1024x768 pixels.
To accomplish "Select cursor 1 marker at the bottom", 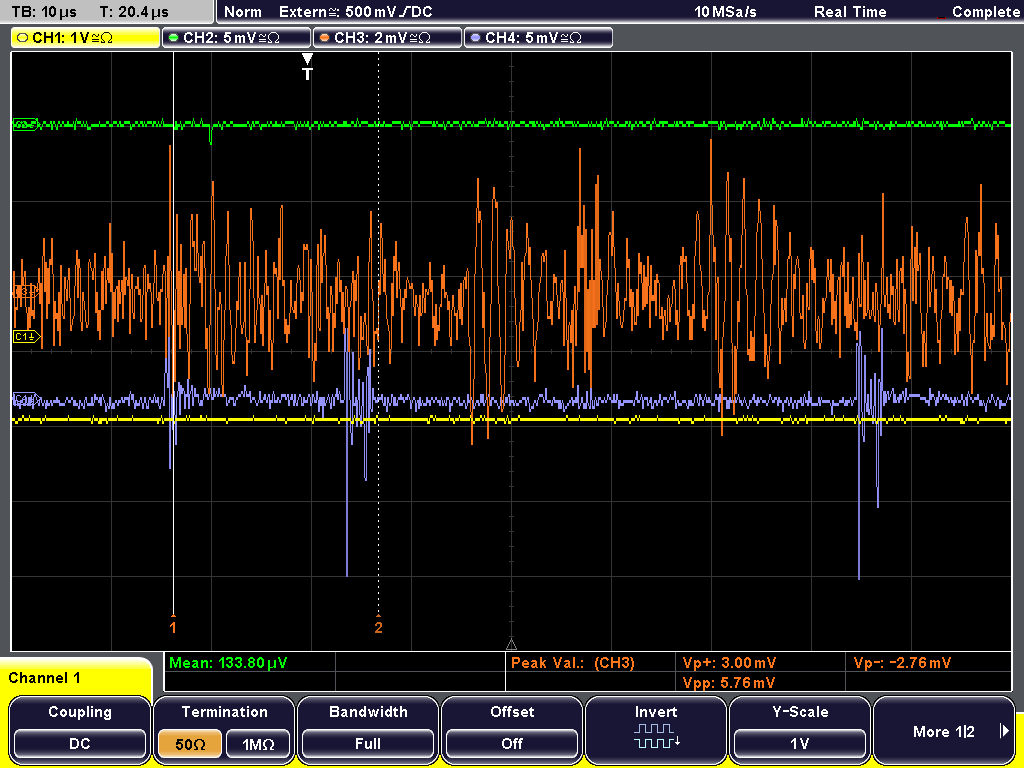I will click(x=173, y=624).
